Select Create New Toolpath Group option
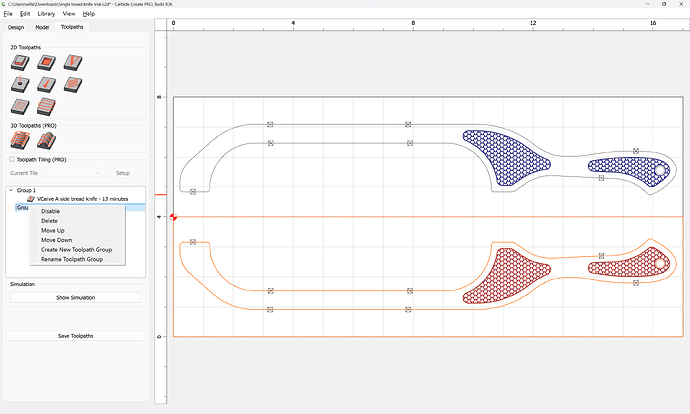 click(76, 249)
